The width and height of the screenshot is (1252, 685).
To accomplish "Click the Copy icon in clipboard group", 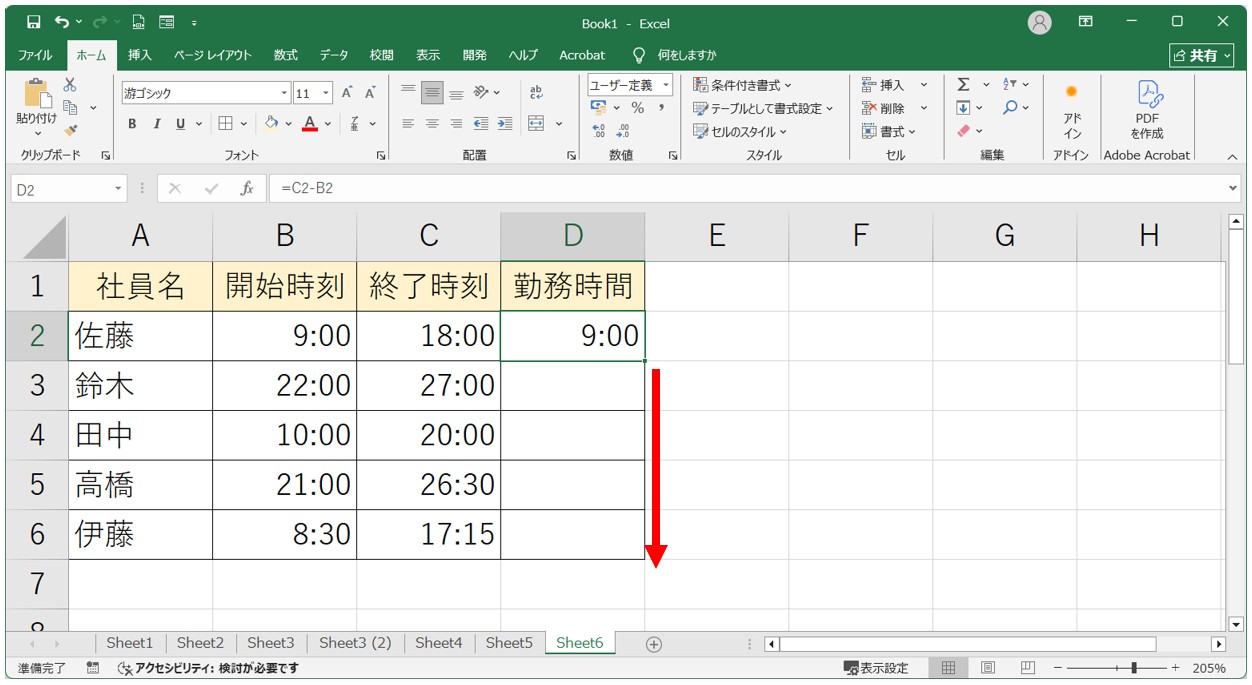I will click(70, 107).
